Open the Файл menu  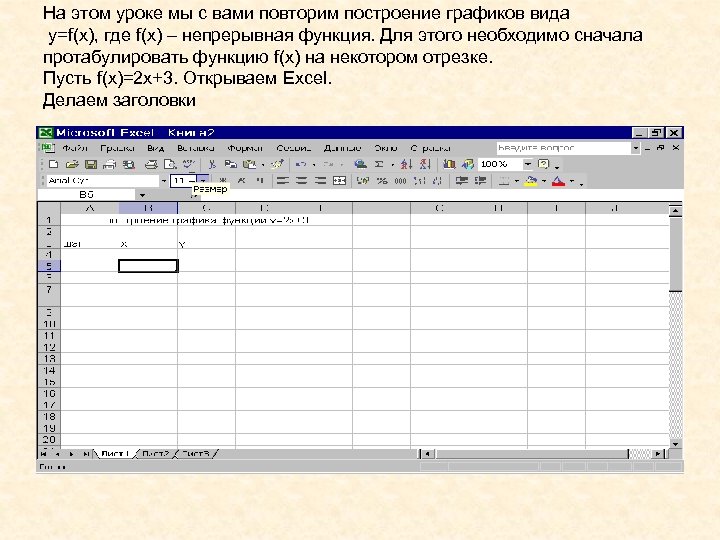click(x=75, y=148)
